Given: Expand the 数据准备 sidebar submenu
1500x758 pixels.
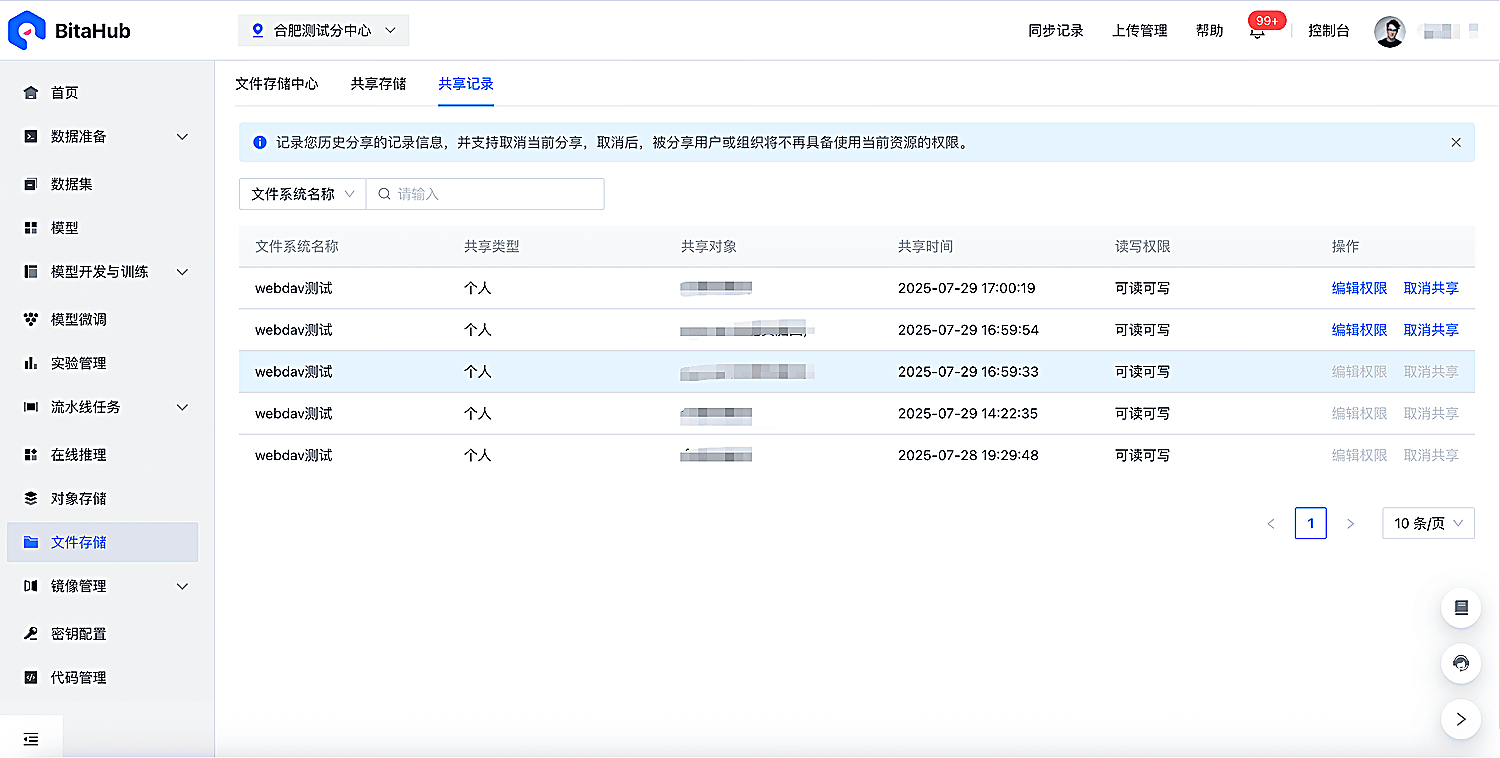Looking at the screenshot, I should point(182,137).
